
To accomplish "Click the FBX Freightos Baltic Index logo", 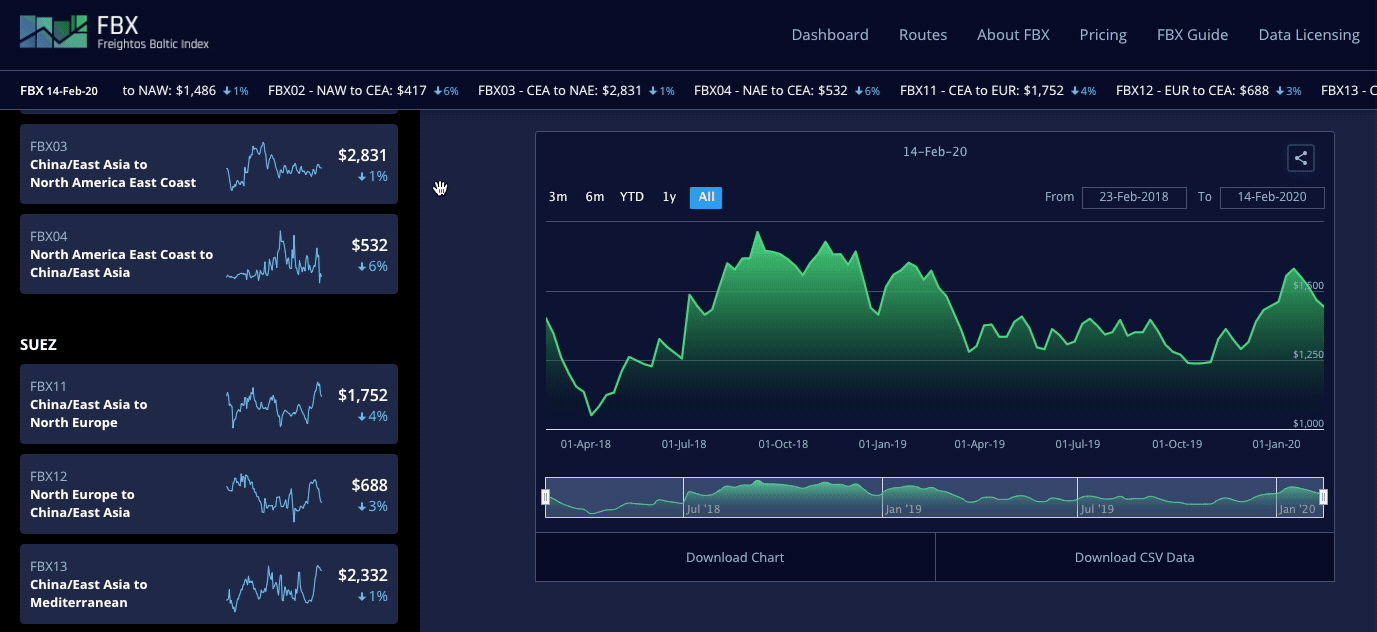I will click(114, 32).
